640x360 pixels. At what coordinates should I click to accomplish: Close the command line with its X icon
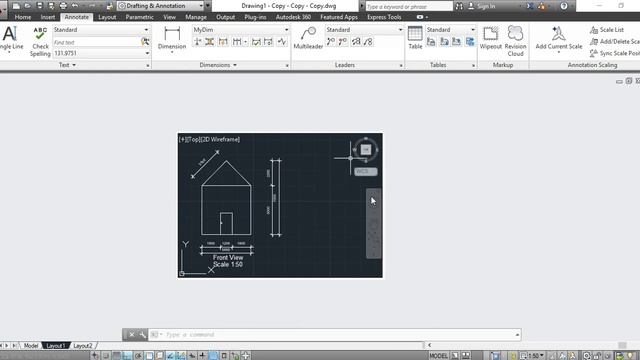pos(132,335)
